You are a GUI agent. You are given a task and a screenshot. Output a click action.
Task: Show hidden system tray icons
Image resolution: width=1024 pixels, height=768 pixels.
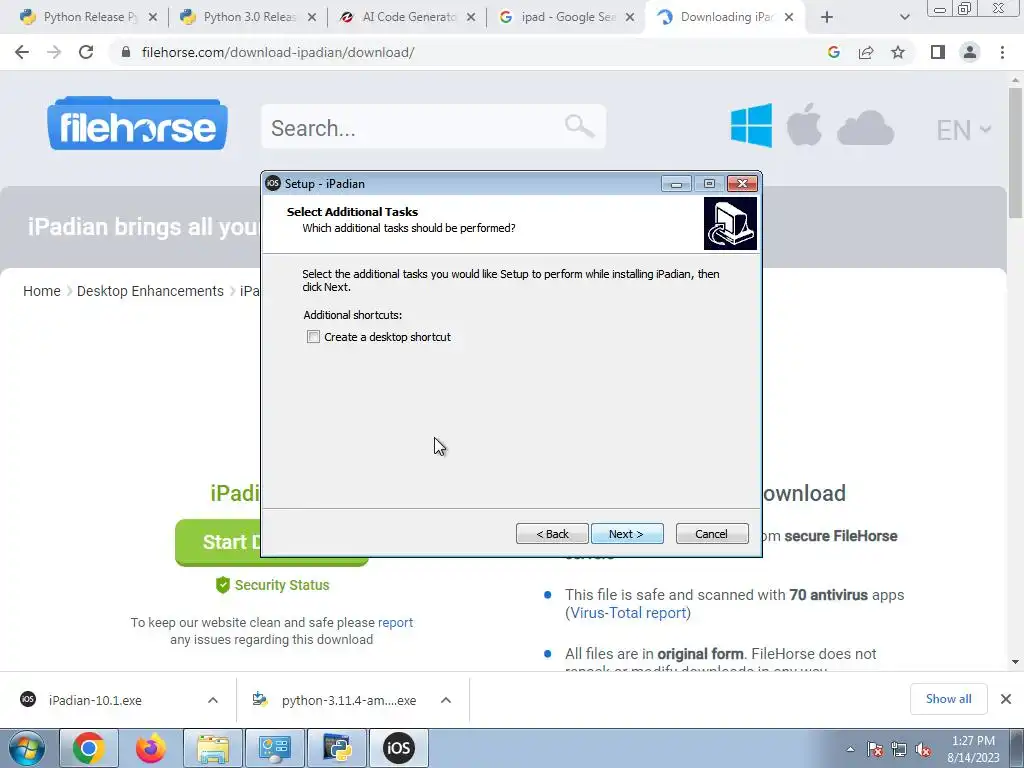pos(850,750)
